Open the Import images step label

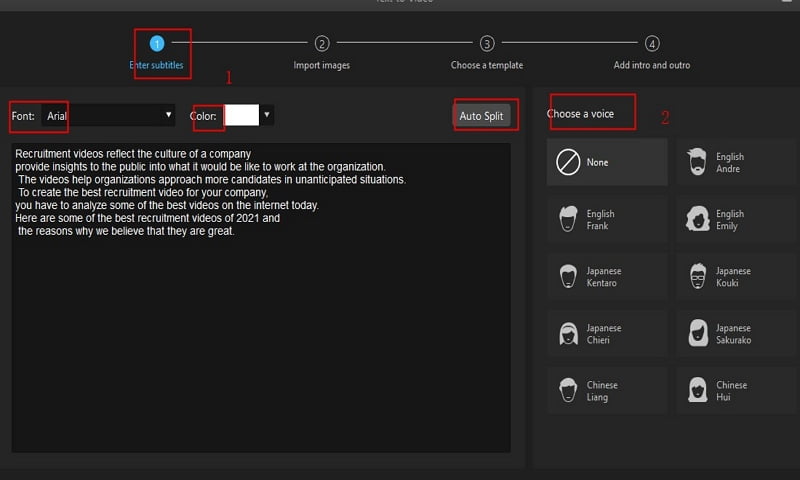(x=321, y=65)
